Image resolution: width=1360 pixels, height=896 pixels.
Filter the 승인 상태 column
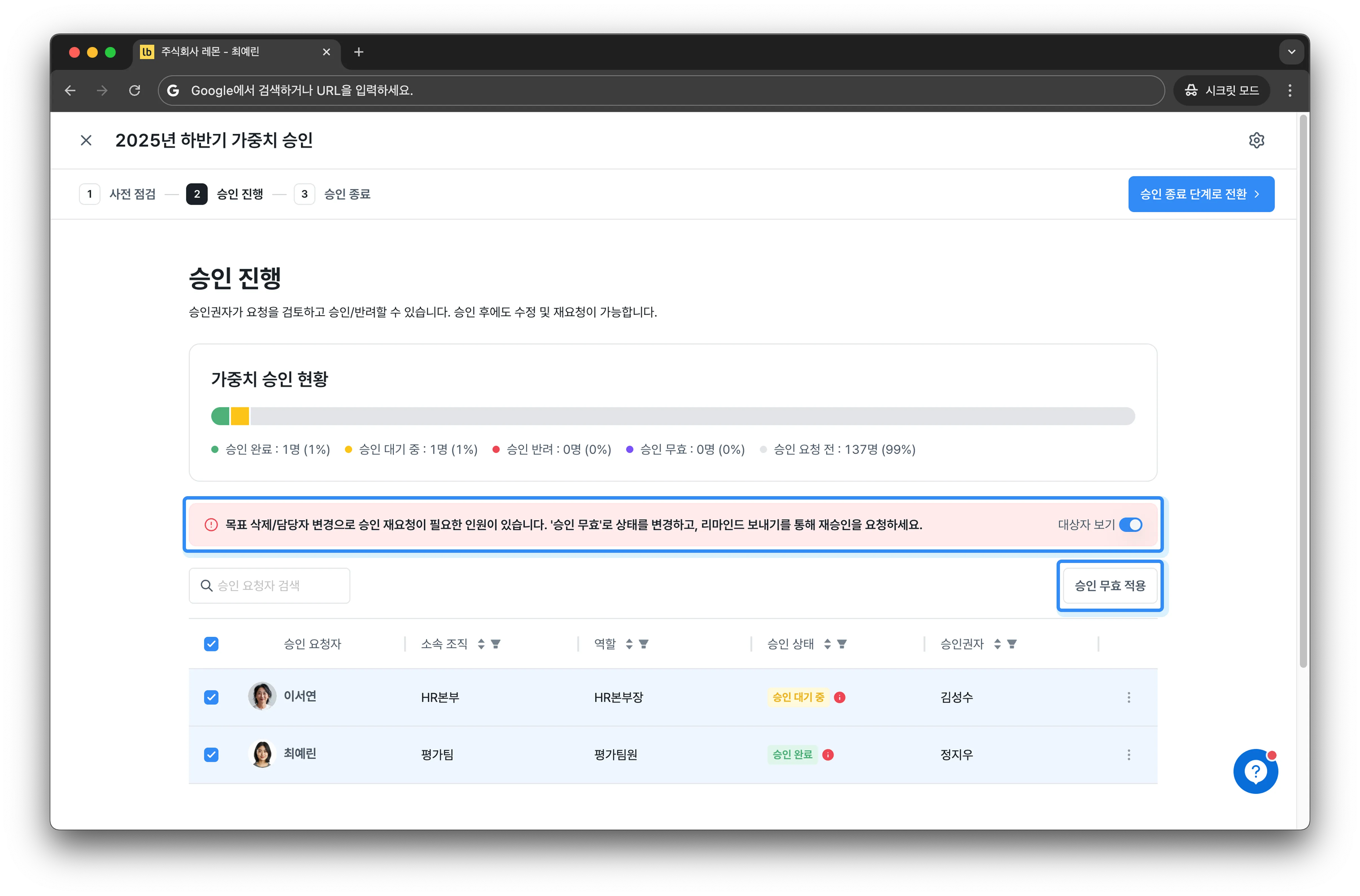[x=842, y=644]
